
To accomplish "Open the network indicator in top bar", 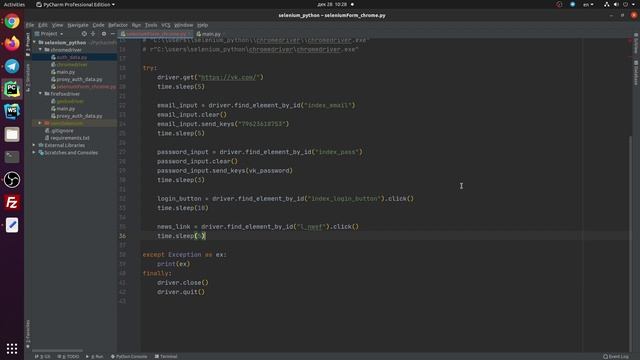I will click(607, 4).
